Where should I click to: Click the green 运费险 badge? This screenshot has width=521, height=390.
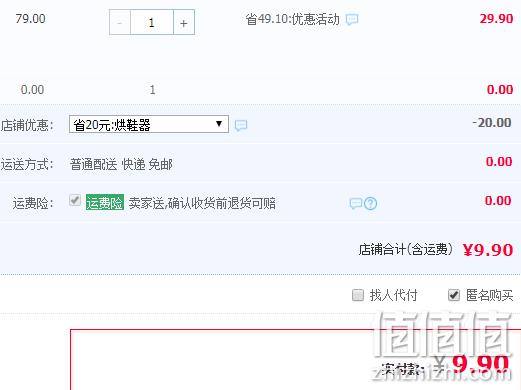[x=105, y=202]
